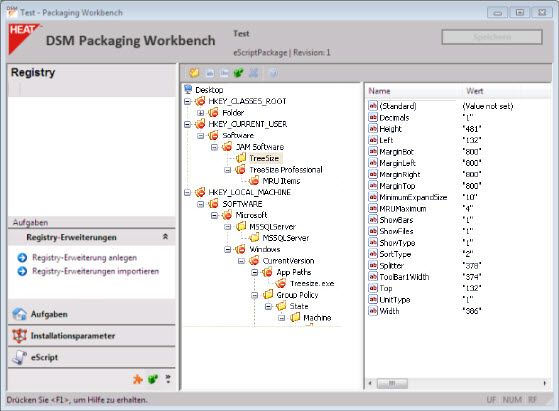Click the round grey help toolbar icon

[x=273, y=73]
